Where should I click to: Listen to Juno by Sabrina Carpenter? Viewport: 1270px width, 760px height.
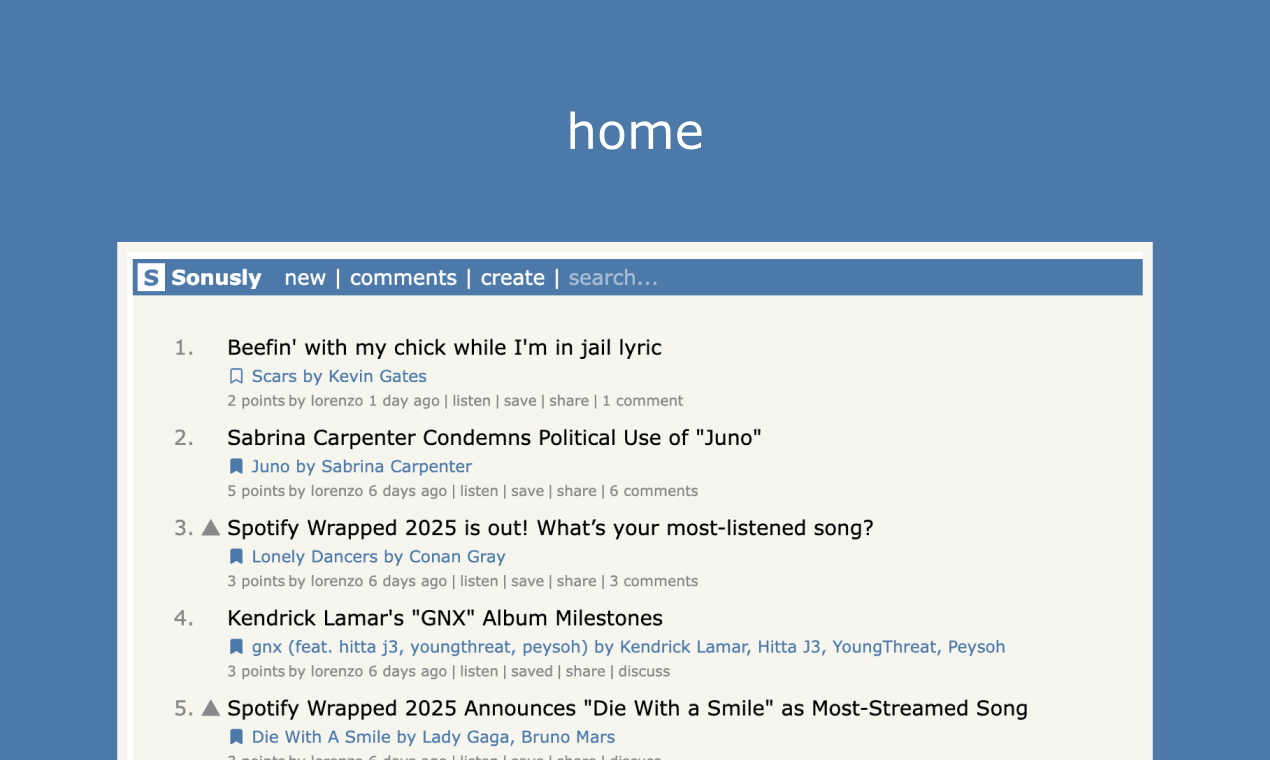[x=479, y=490]
